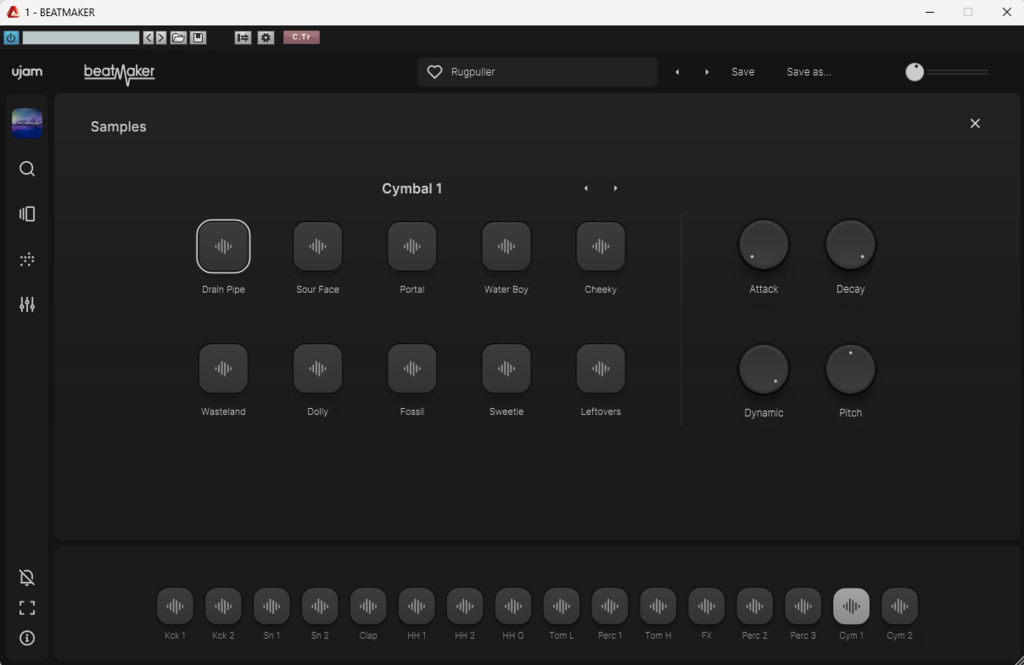Viewport: 1024px width, 665px height.
Task: Open the pads view sidebar icon
Action: (27, 214)
